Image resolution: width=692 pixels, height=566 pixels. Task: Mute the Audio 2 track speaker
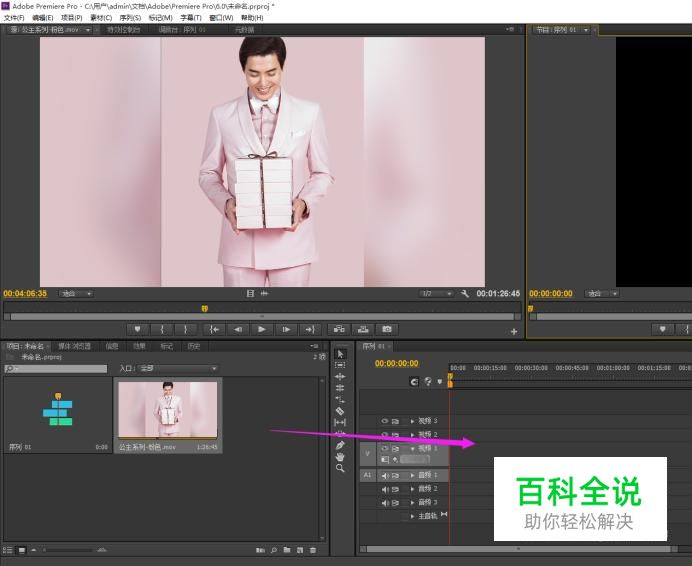pyautogui.click(x=385, y=489)
